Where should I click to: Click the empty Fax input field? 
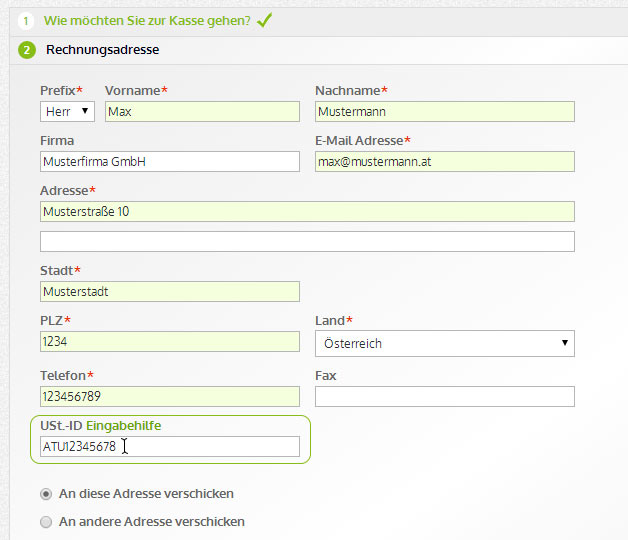pos(444,397)
